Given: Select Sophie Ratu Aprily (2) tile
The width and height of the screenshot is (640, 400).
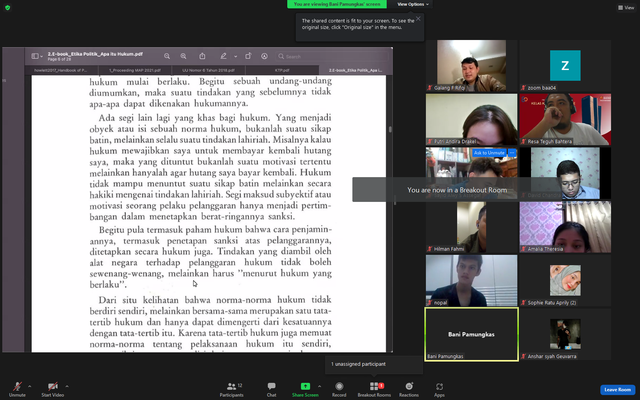Looking at the screenshot, I should pyautogui.click(x=565, y=281).
